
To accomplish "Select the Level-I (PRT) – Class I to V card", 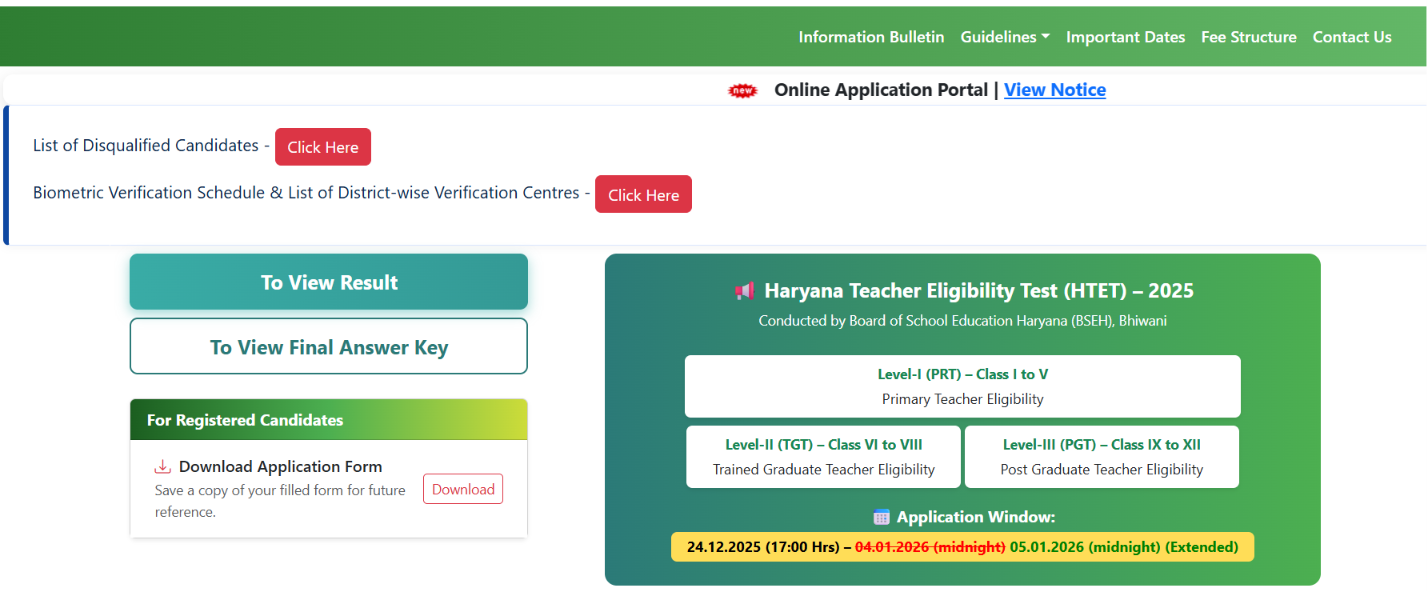I will (963, 386).
